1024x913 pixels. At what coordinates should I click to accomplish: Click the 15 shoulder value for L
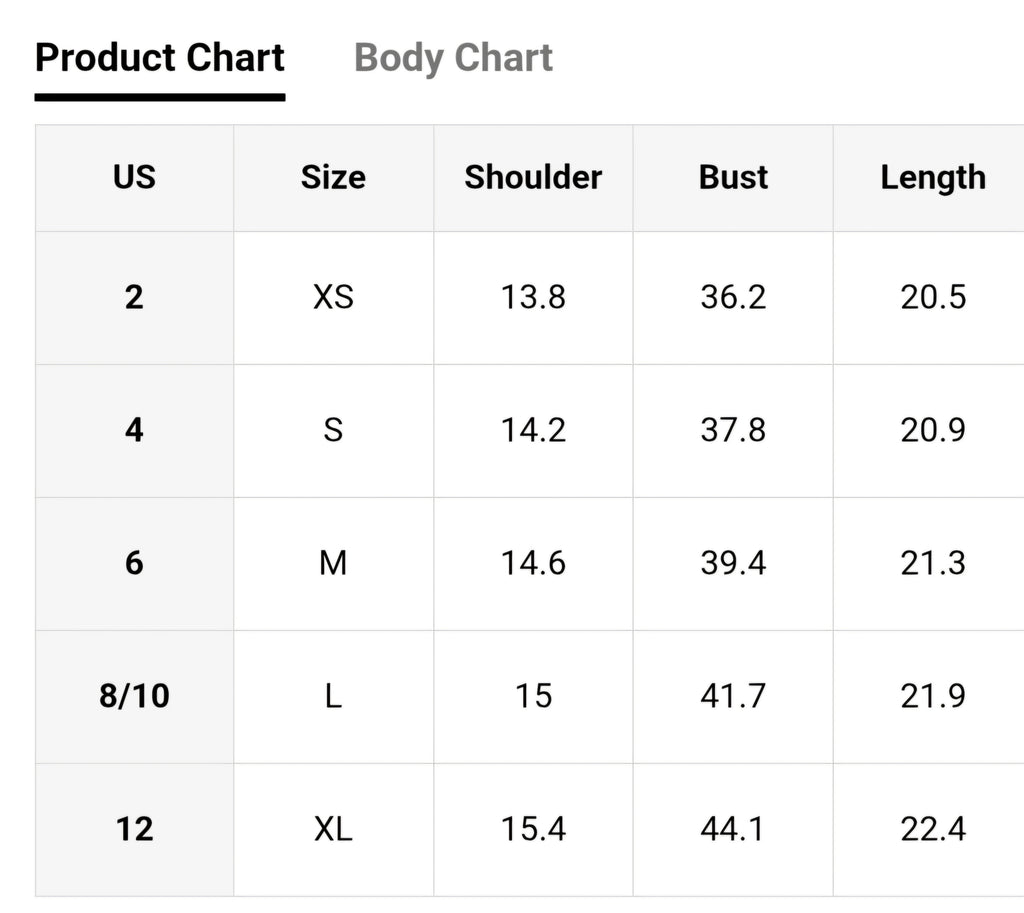[533, 696]
